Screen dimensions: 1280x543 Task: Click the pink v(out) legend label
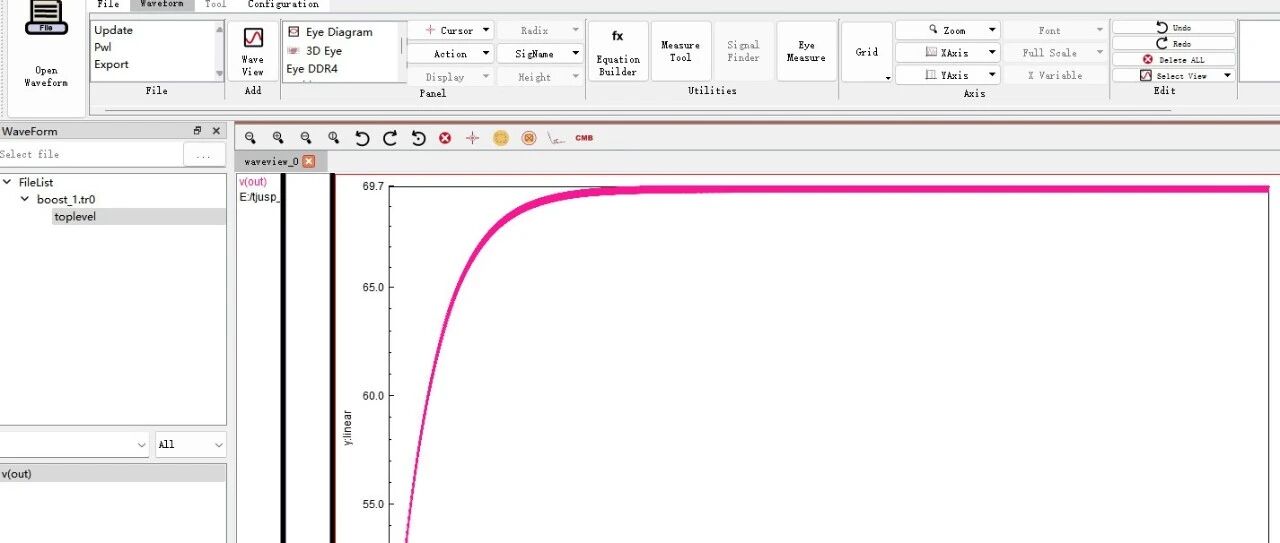point(252,182)
